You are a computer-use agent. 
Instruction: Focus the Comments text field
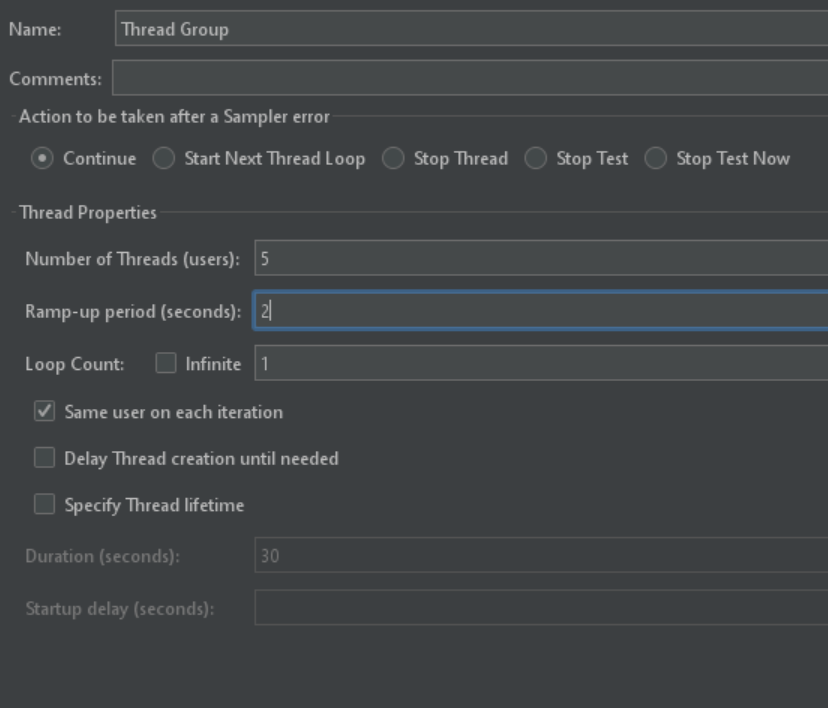[470, 78]
